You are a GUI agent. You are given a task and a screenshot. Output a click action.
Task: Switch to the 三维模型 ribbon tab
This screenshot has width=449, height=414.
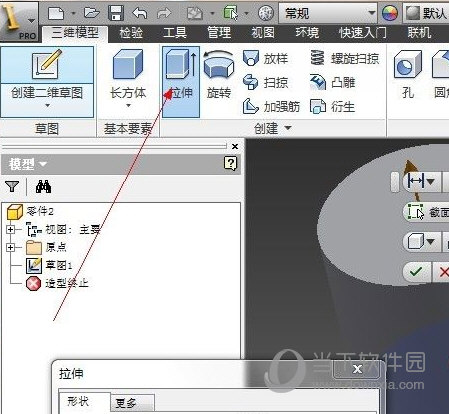75,33
